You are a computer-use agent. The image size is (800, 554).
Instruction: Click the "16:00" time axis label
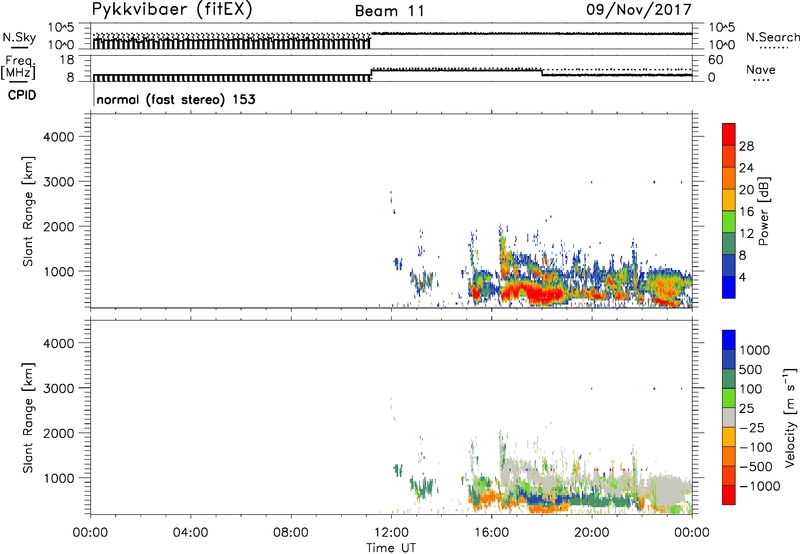pyautogui.click(x=491, y=533)
